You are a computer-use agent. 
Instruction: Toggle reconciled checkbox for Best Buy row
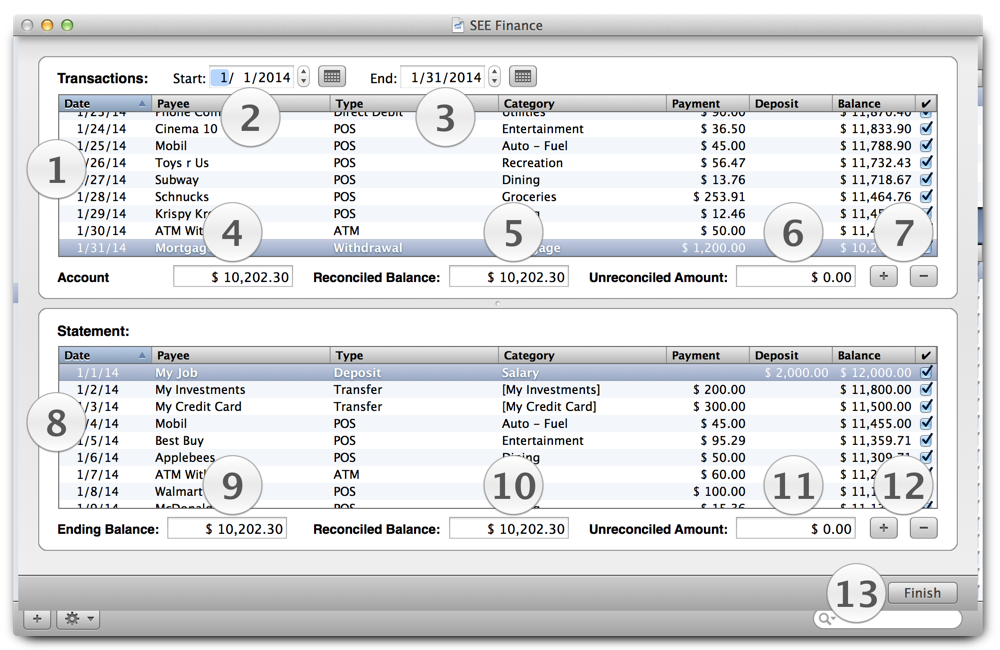click(x=926, y=439)
